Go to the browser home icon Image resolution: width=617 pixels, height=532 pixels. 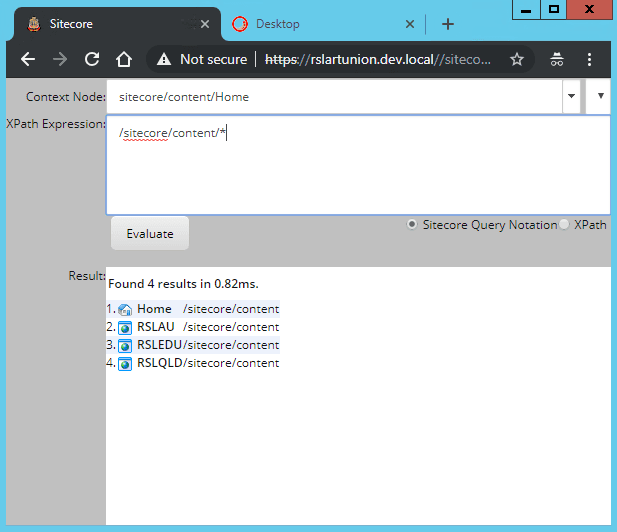124,59
